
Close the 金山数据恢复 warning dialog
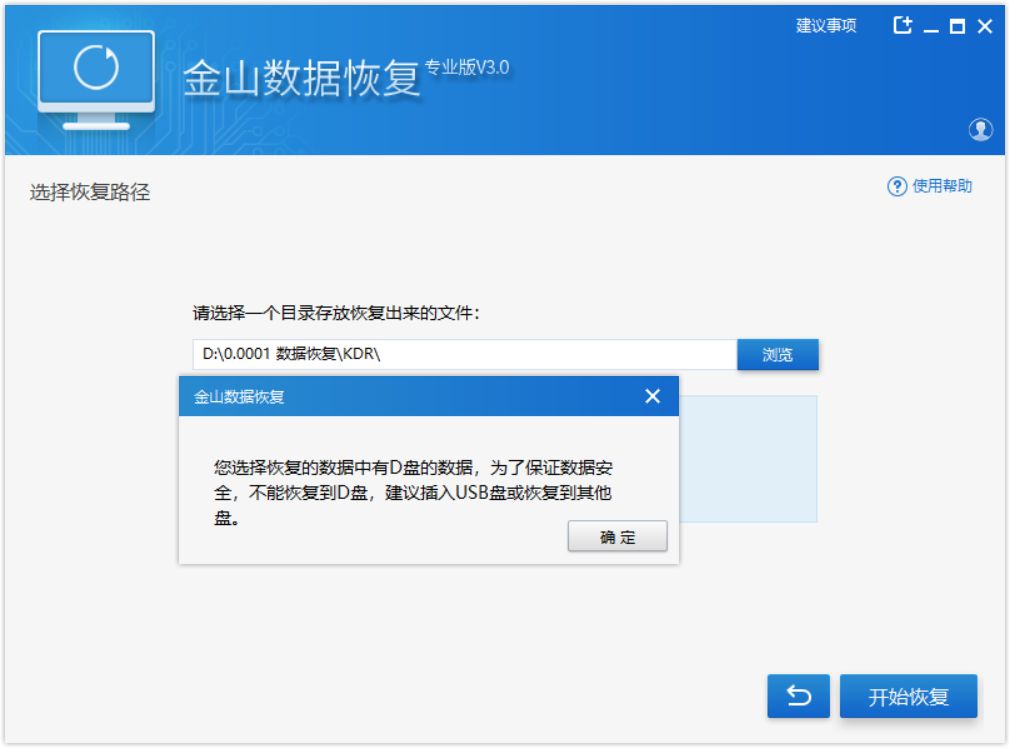pyautogui.click(x=653, y=397)
